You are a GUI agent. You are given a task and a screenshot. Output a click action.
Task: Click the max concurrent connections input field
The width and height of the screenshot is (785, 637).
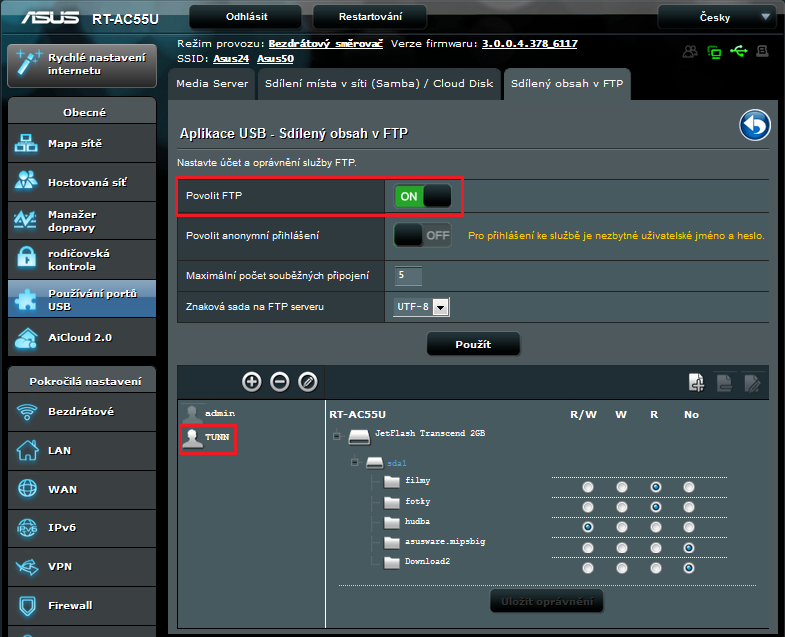(x=409, y=275)
